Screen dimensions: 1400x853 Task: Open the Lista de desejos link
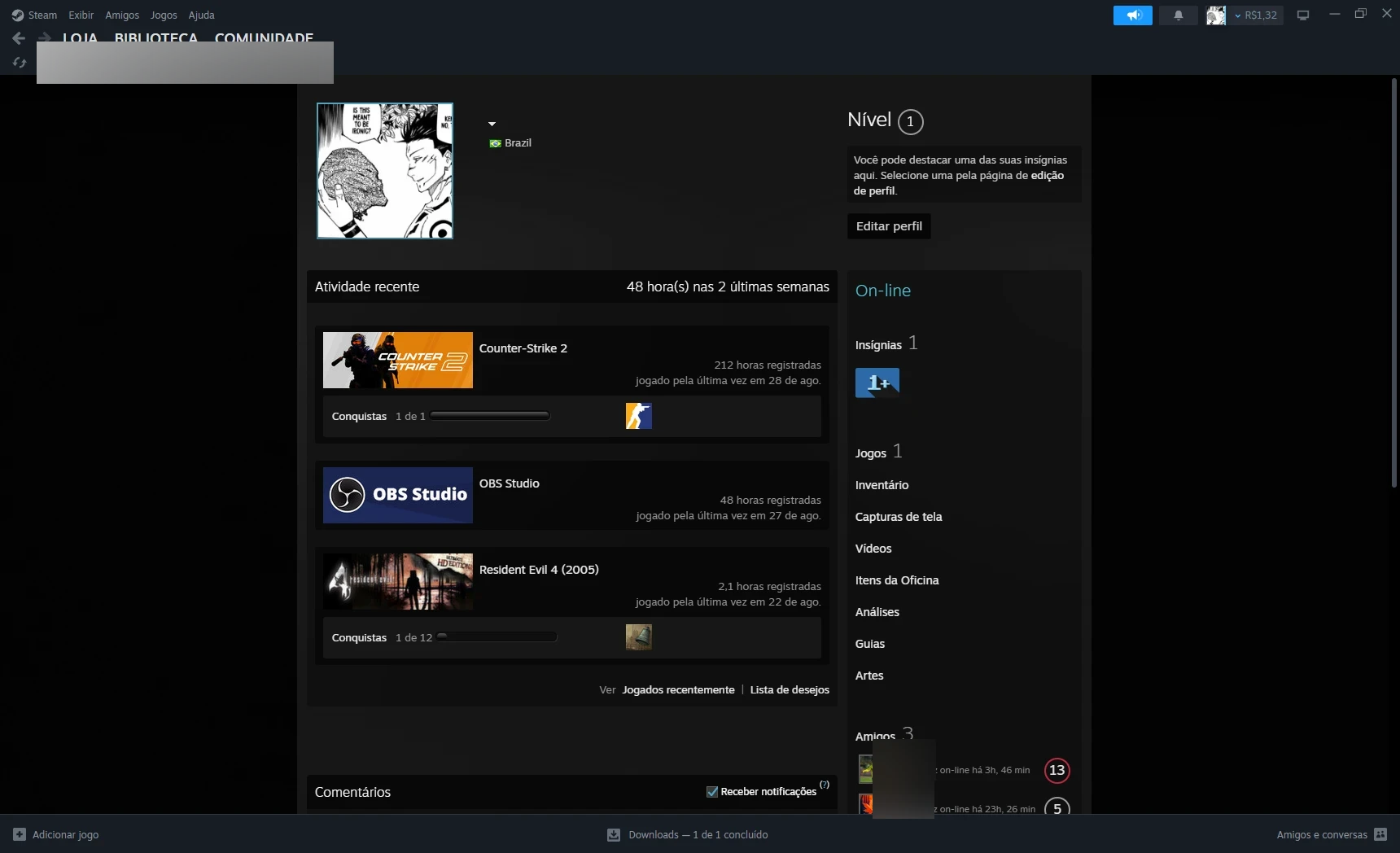pyautogui.click(x=790, y=690)
